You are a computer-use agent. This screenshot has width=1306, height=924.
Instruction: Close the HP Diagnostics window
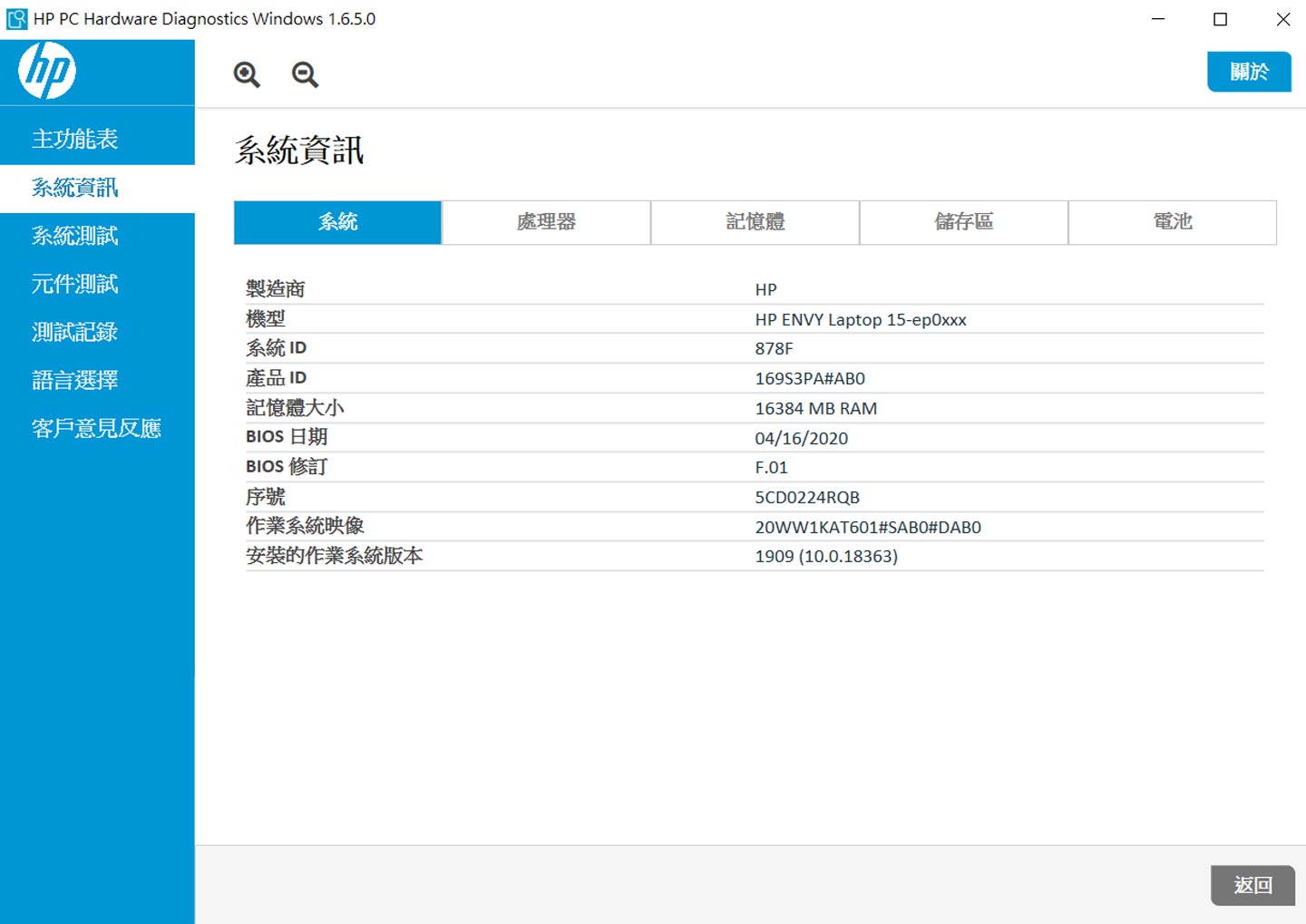(x=1283, y=19)
